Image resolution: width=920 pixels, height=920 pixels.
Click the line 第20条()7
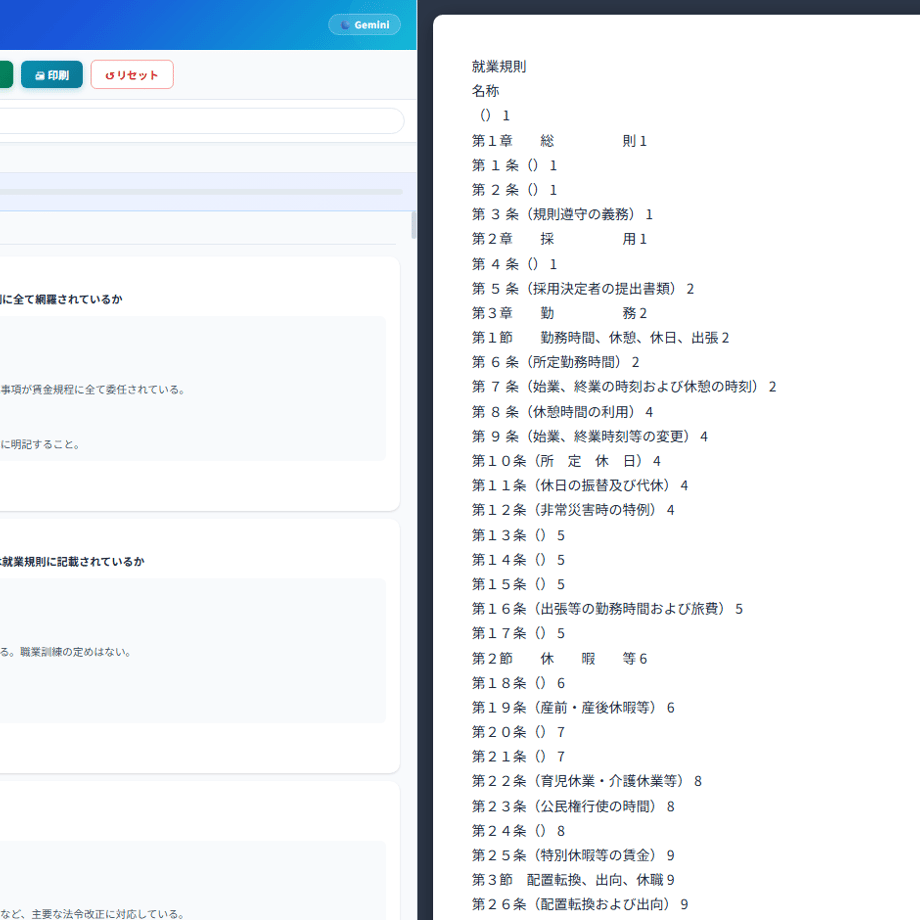pos(518,732)
